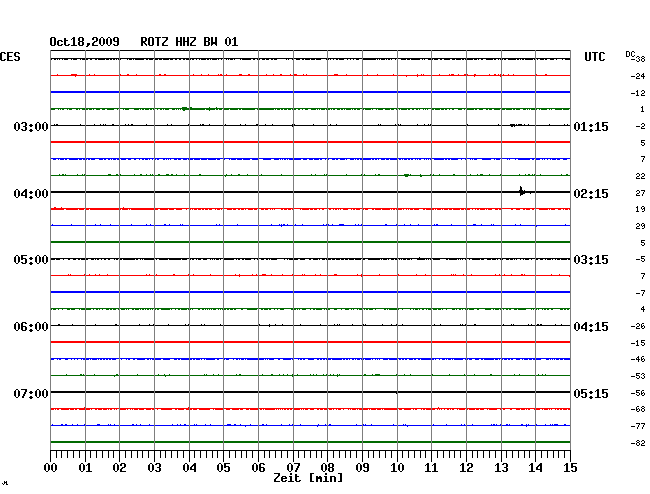Pick the 06 minute axis tick label
The width and height of the screenshot is (650, 494).
[x=258, y=468]
